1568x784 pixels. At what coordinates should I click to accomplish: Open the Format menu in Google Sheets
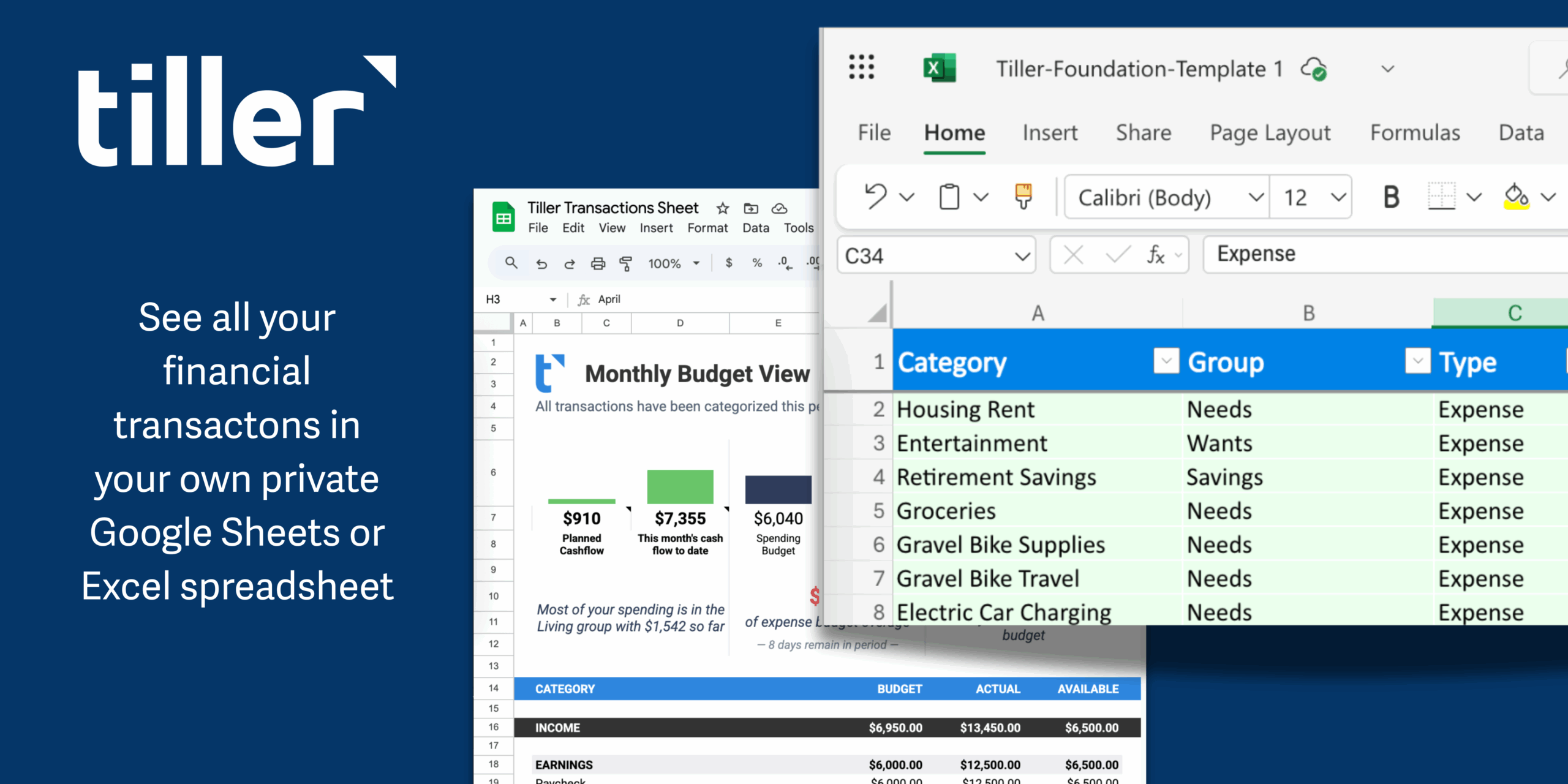(x=707, y=228)
